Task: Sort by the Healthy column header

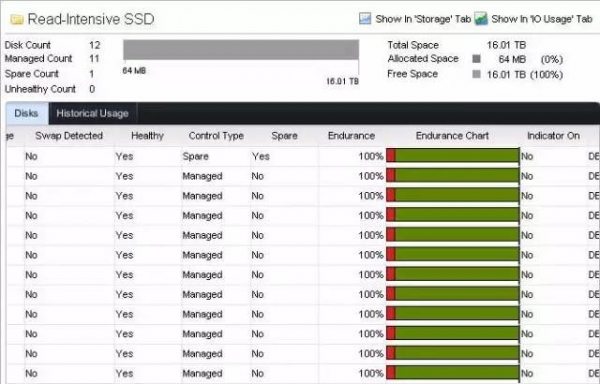Action: pos(147,136)
